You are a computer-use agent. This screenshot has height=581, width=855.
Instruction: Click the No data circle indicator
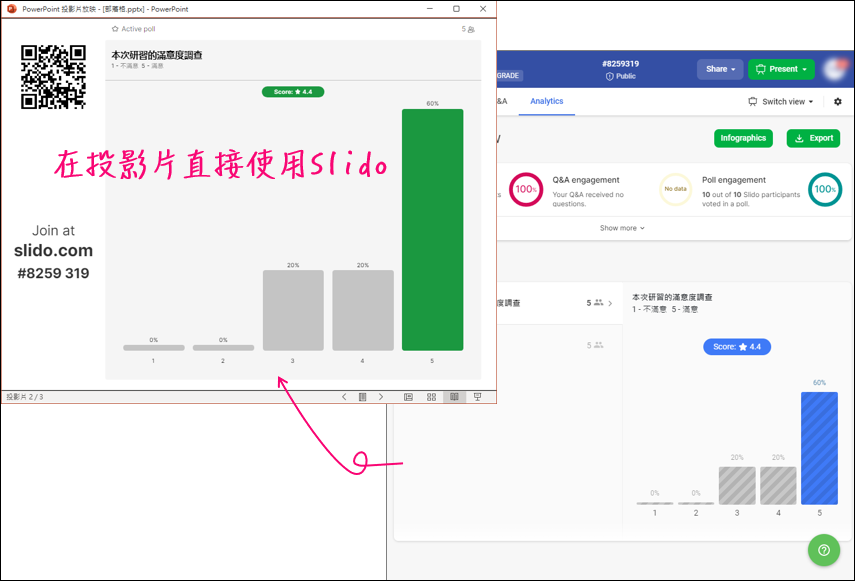click(675, 189)
